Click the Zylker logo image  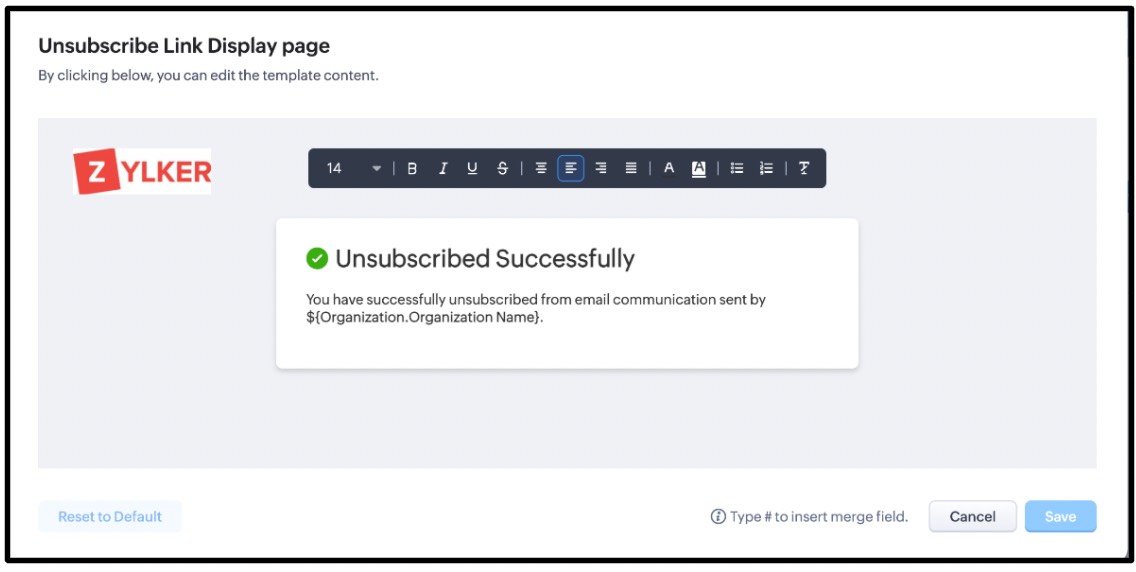tap(142, 171)
